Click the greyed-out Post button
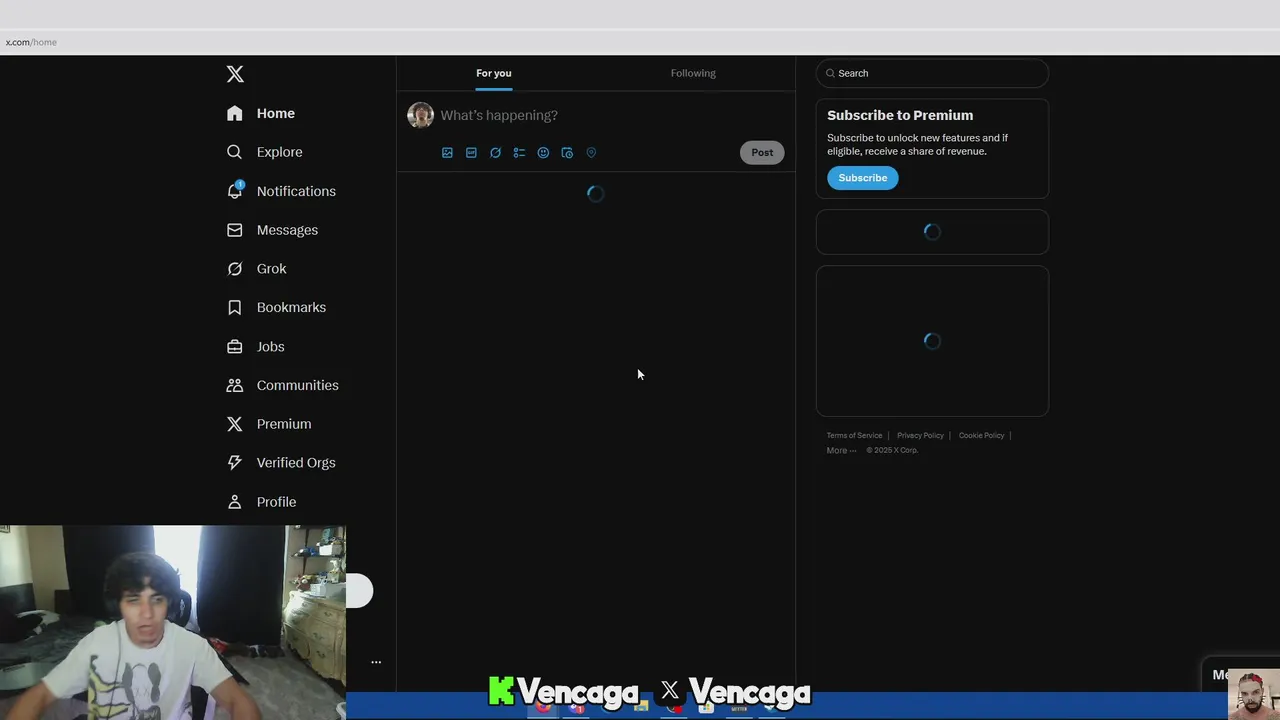 point(762,153)
